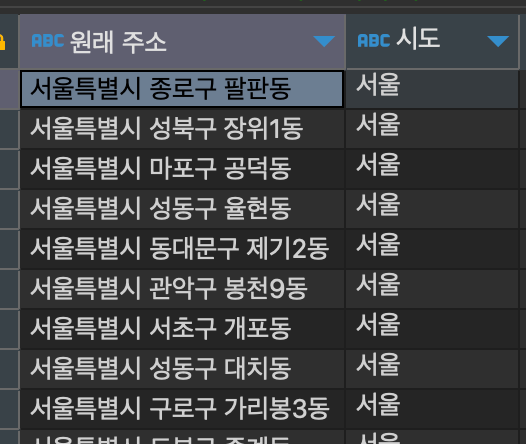Screen dimensions: 526x444
Task: Click the ABC type icon beside 시도
Action: click(x=374, y=41)
